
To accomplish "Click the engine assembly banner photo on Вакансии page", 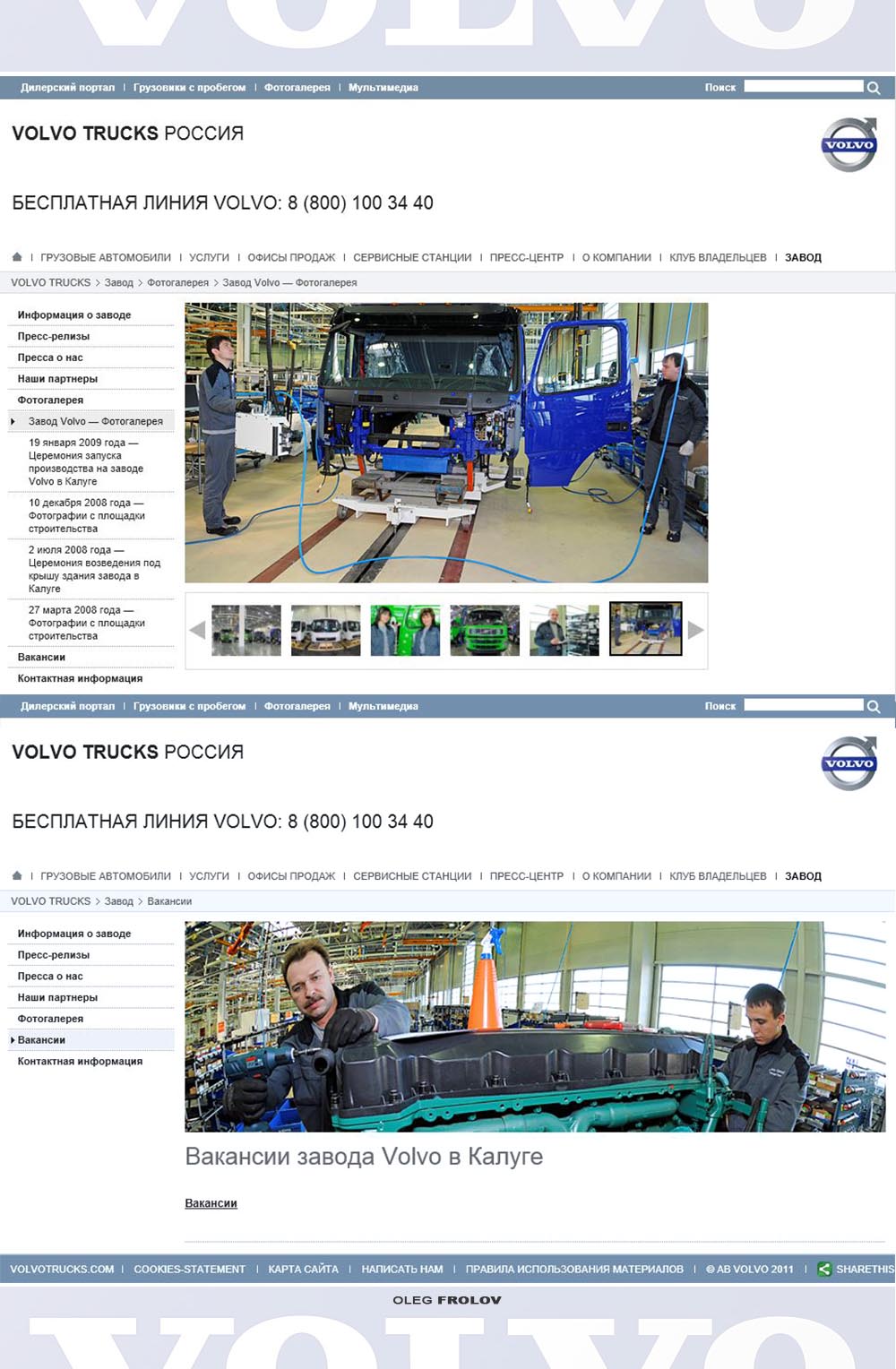I will coord(535,1027).
